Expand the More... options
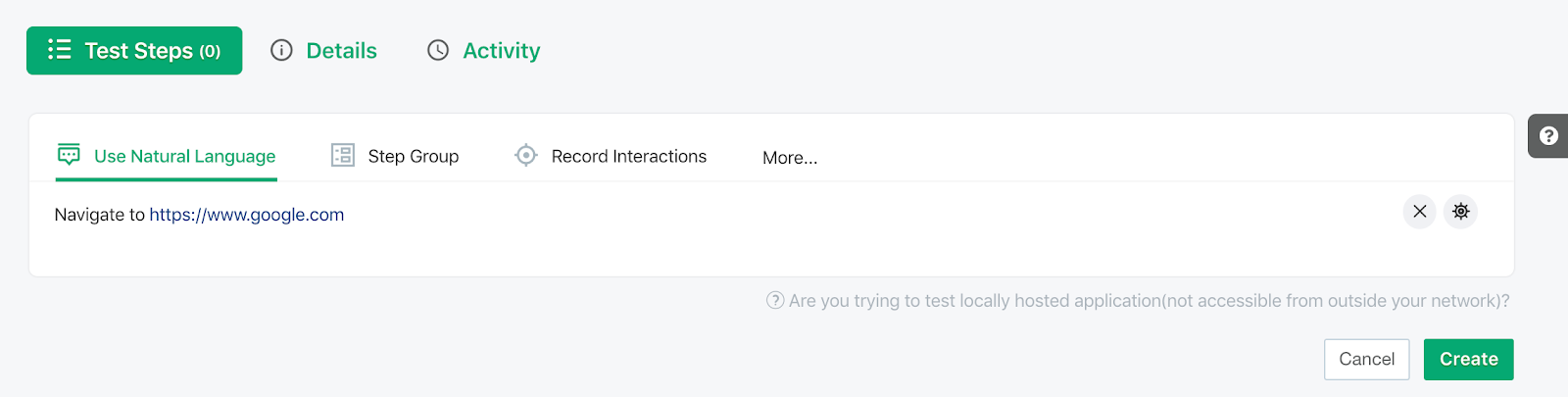Viewport: 1568px width, 397px height. (x=790, y=158)
